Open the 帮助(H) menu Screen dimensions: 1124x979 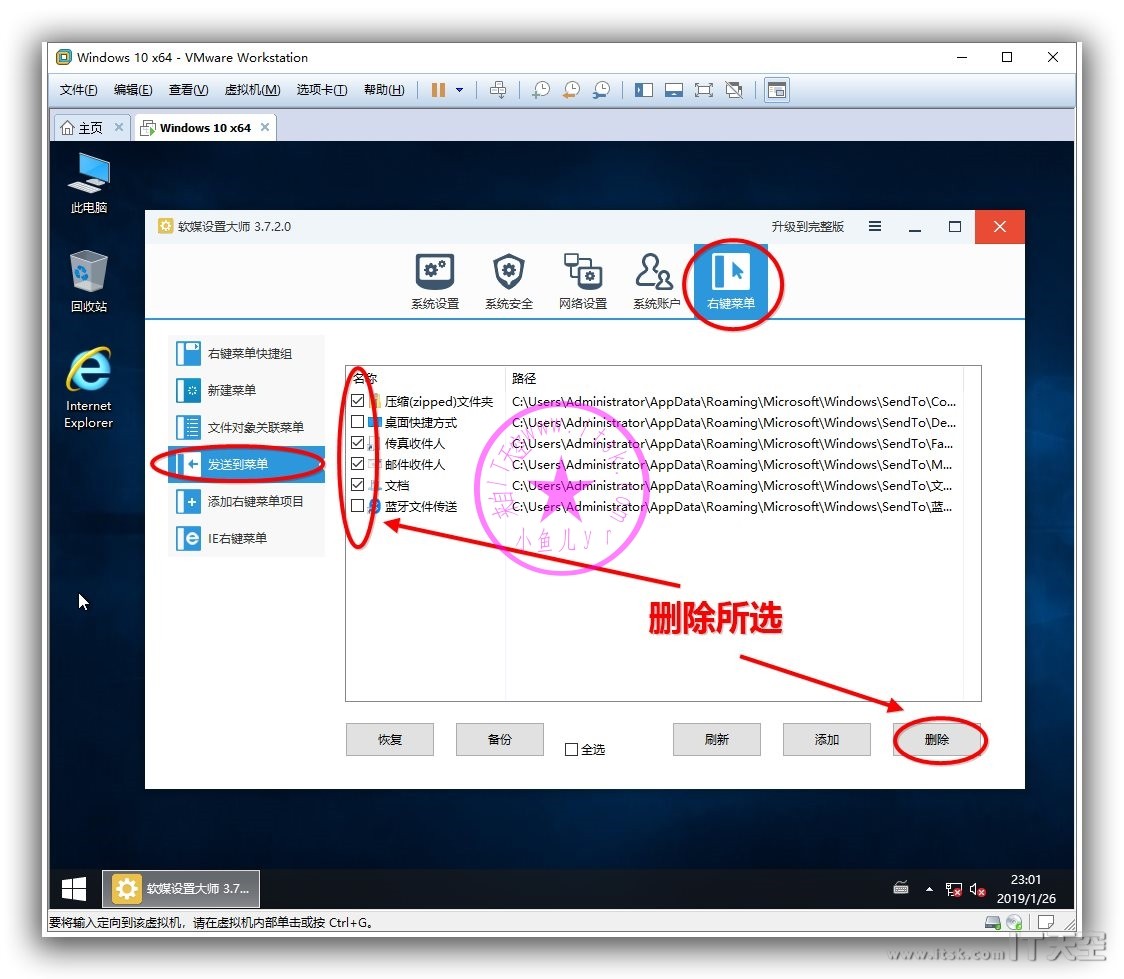[384, 90]
